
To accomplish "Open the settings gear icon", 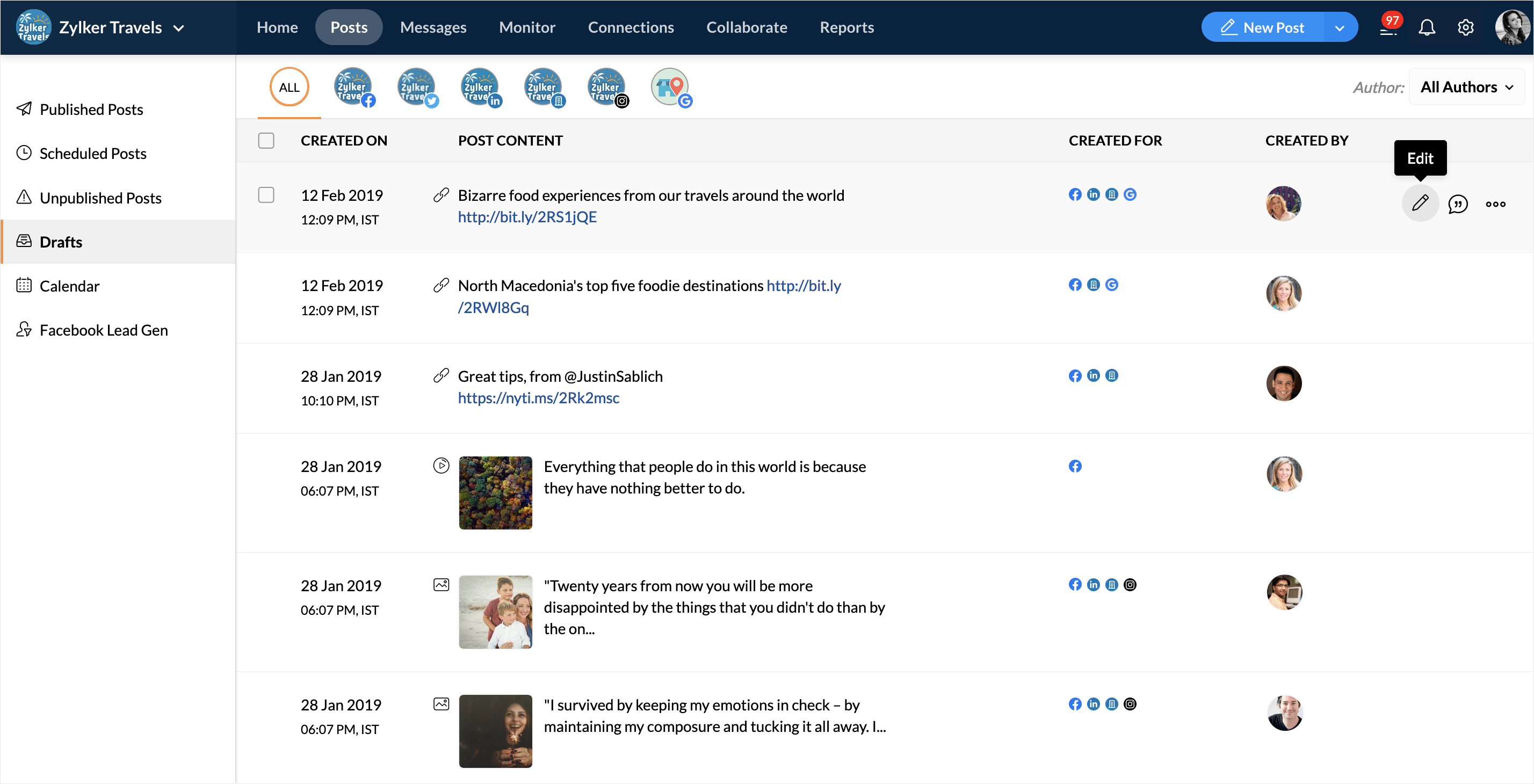I will [x=1465, y=27].
